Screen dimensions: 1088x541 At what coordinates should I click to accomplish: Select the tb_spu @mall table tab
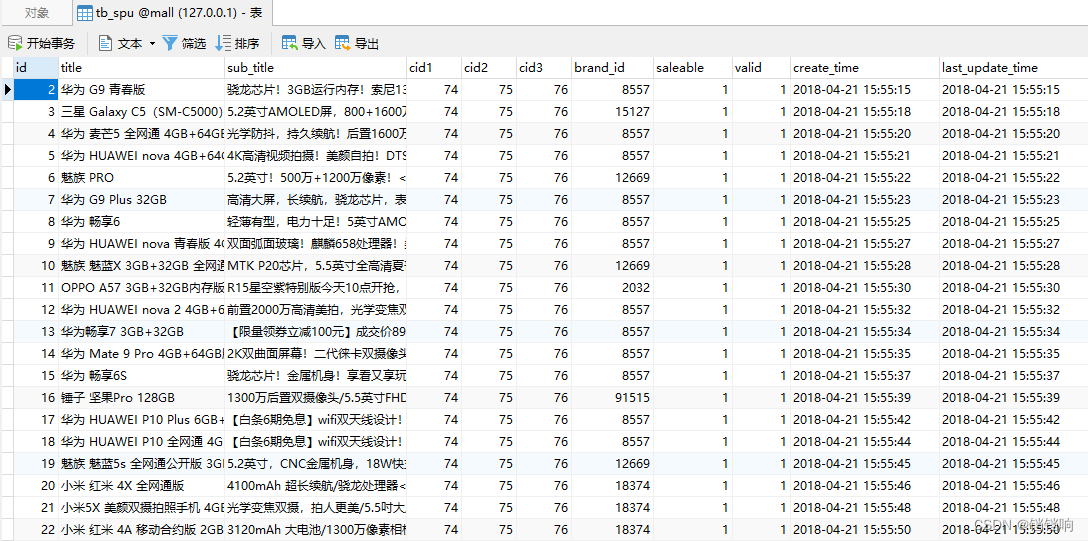172,12
